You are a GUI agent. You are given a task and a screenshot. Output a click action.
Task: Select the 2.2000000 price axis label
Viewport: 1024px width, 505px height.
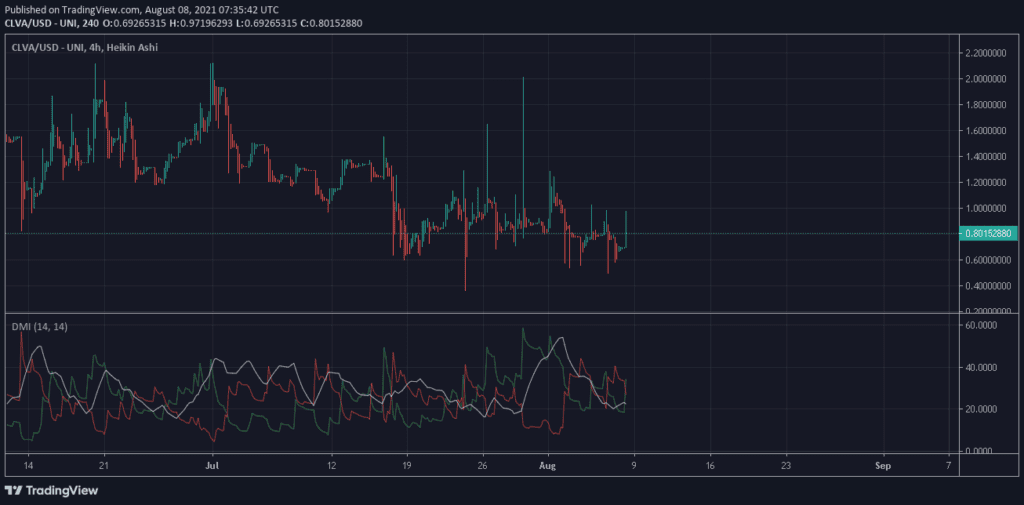click(x=986, y=53)
